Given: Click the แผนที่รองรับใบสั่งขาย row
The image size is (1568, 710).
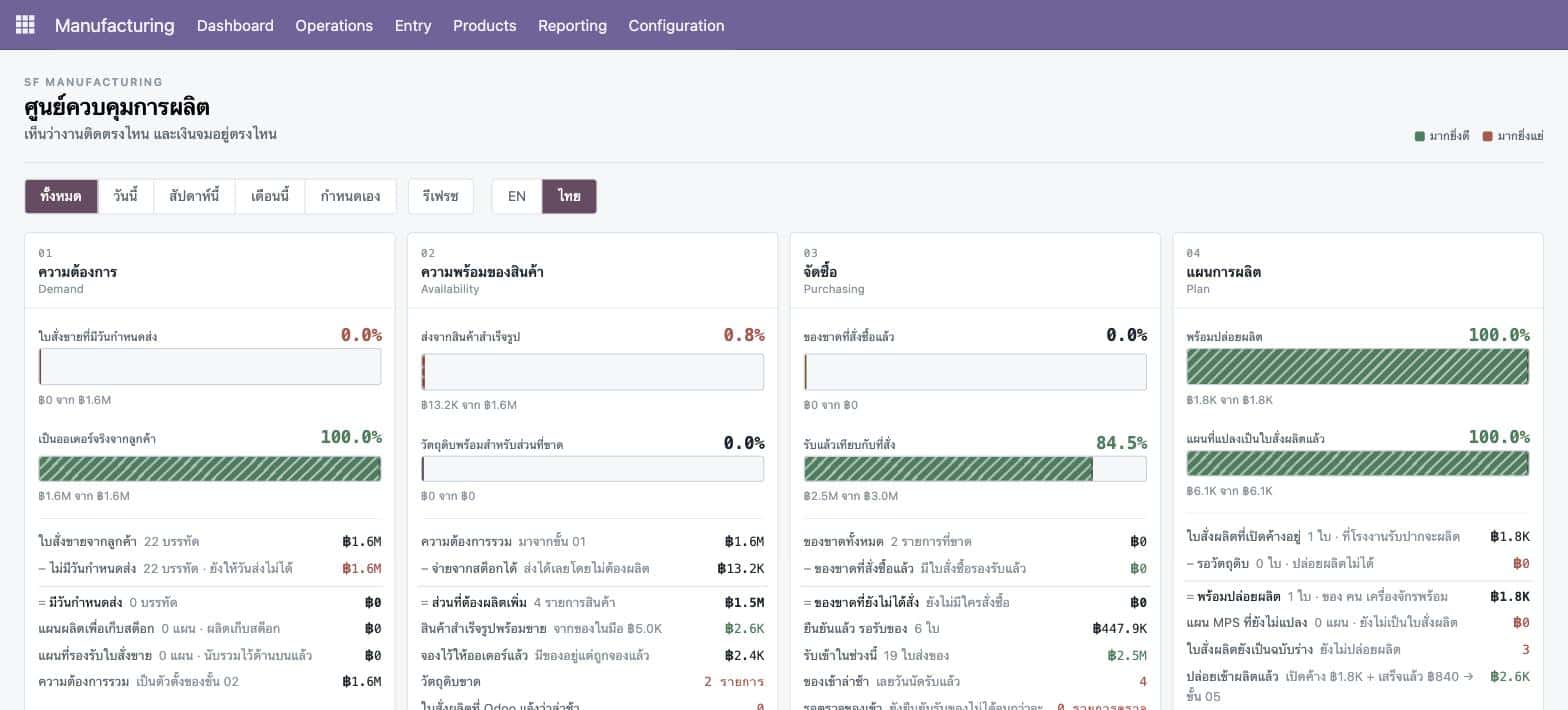Looking at the screenshot, I should tap(210, 656).
